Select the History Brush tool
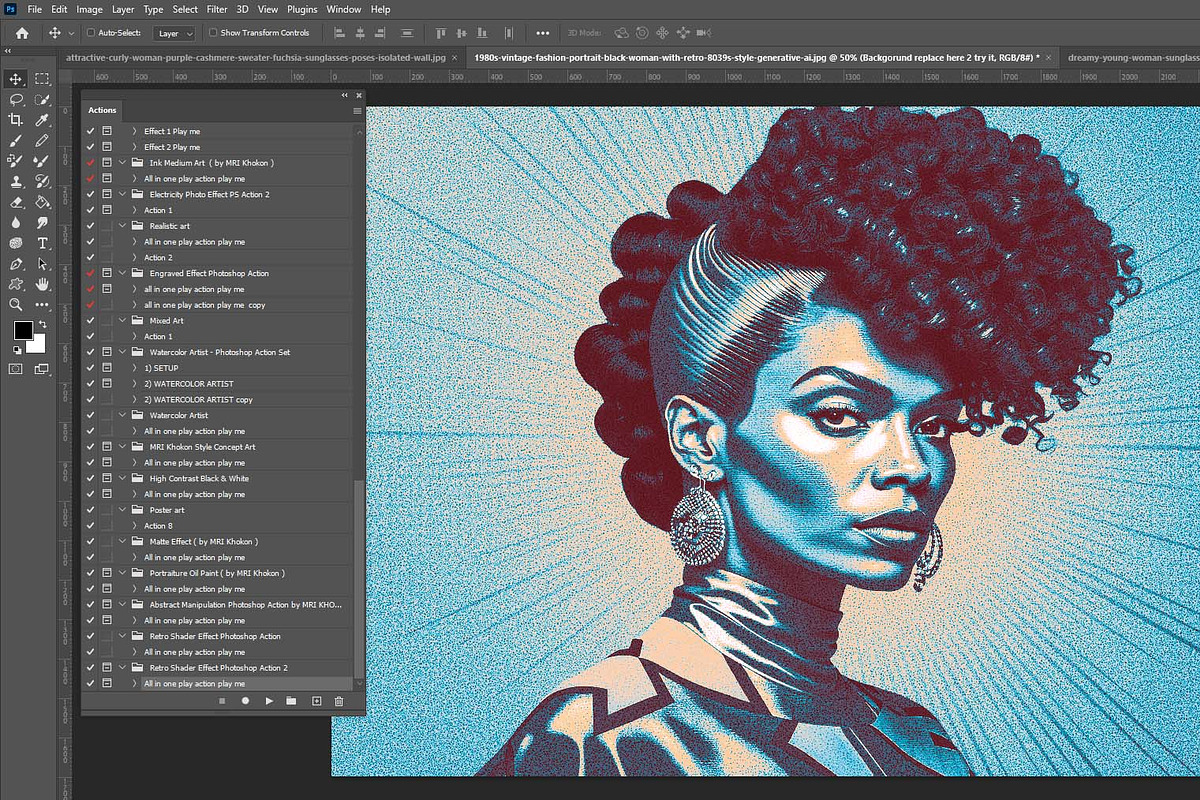Screen dimensions: 1200x800 (x=42, y=182)
